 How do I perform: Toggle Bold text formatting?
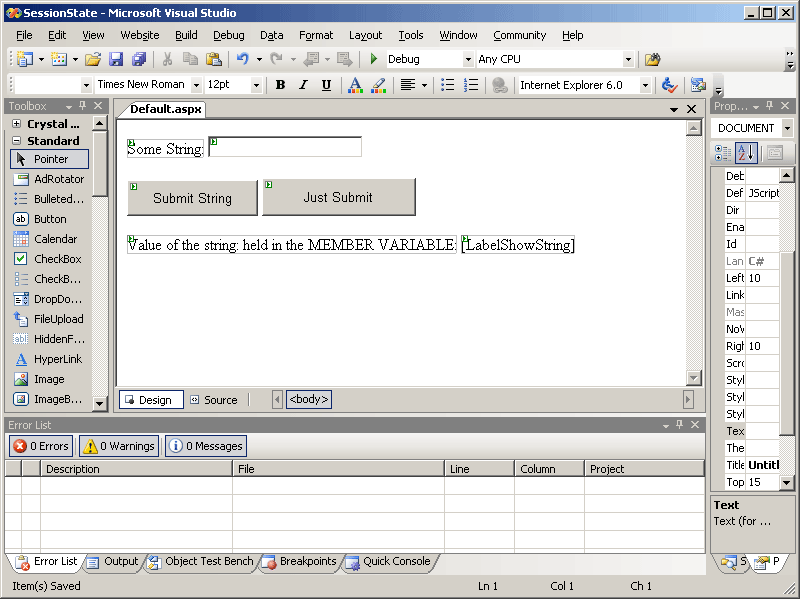(280, 85)
